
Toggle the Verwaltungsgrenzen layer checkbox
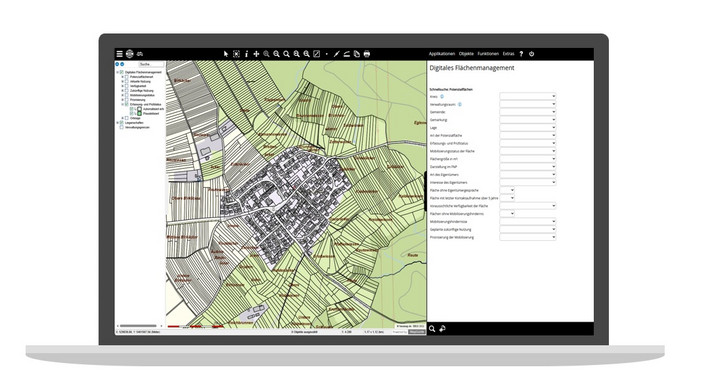[121, 127]
